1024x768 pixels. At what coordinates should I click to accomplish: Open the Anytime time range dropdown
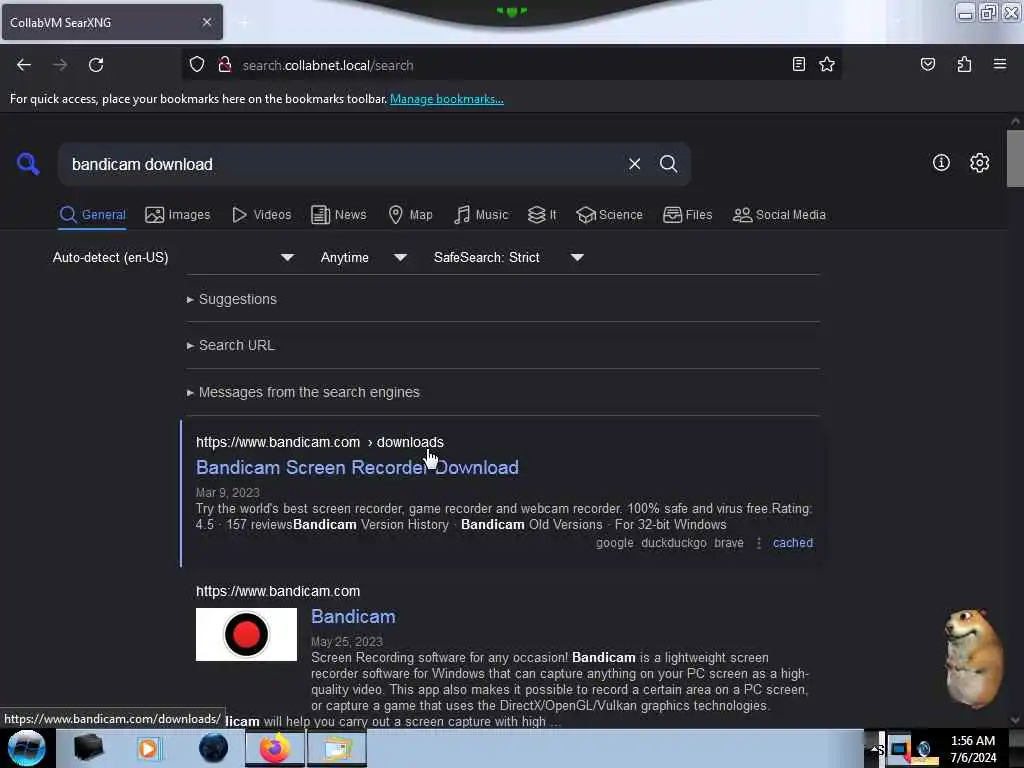click(x=363, y=257)
